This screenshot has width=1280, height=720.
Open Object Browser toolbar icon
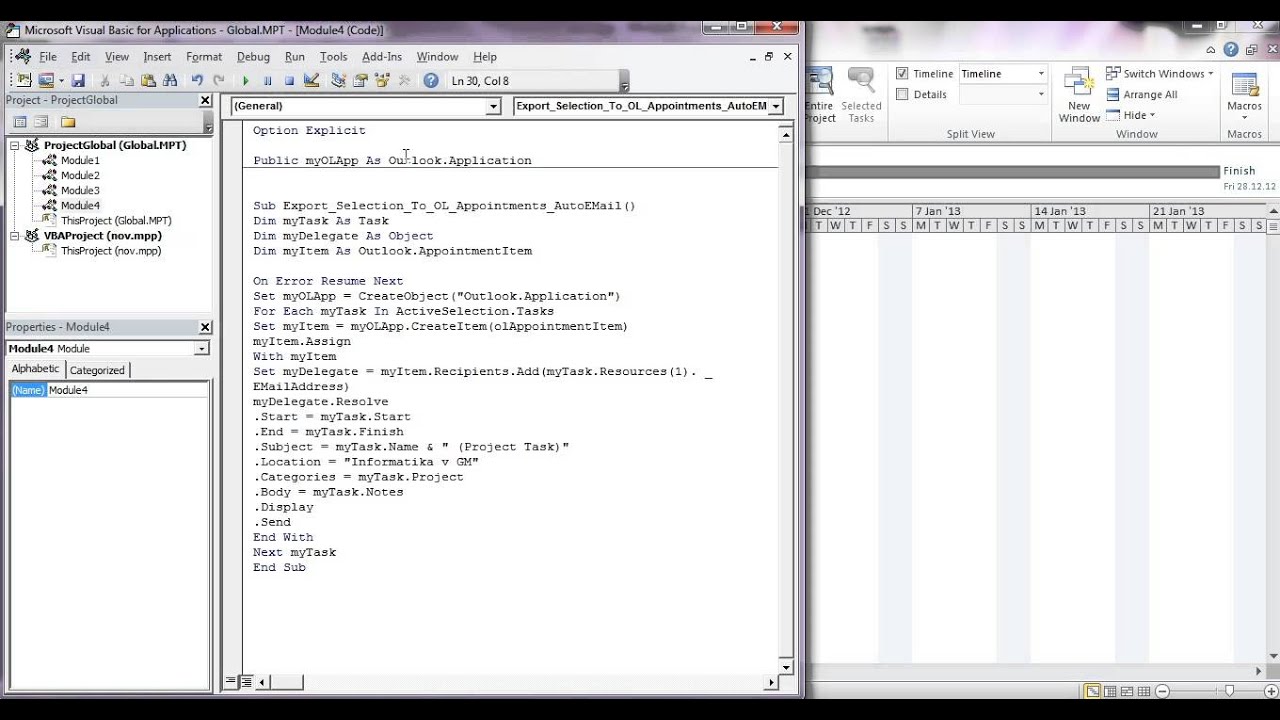(x=382, y=80)
